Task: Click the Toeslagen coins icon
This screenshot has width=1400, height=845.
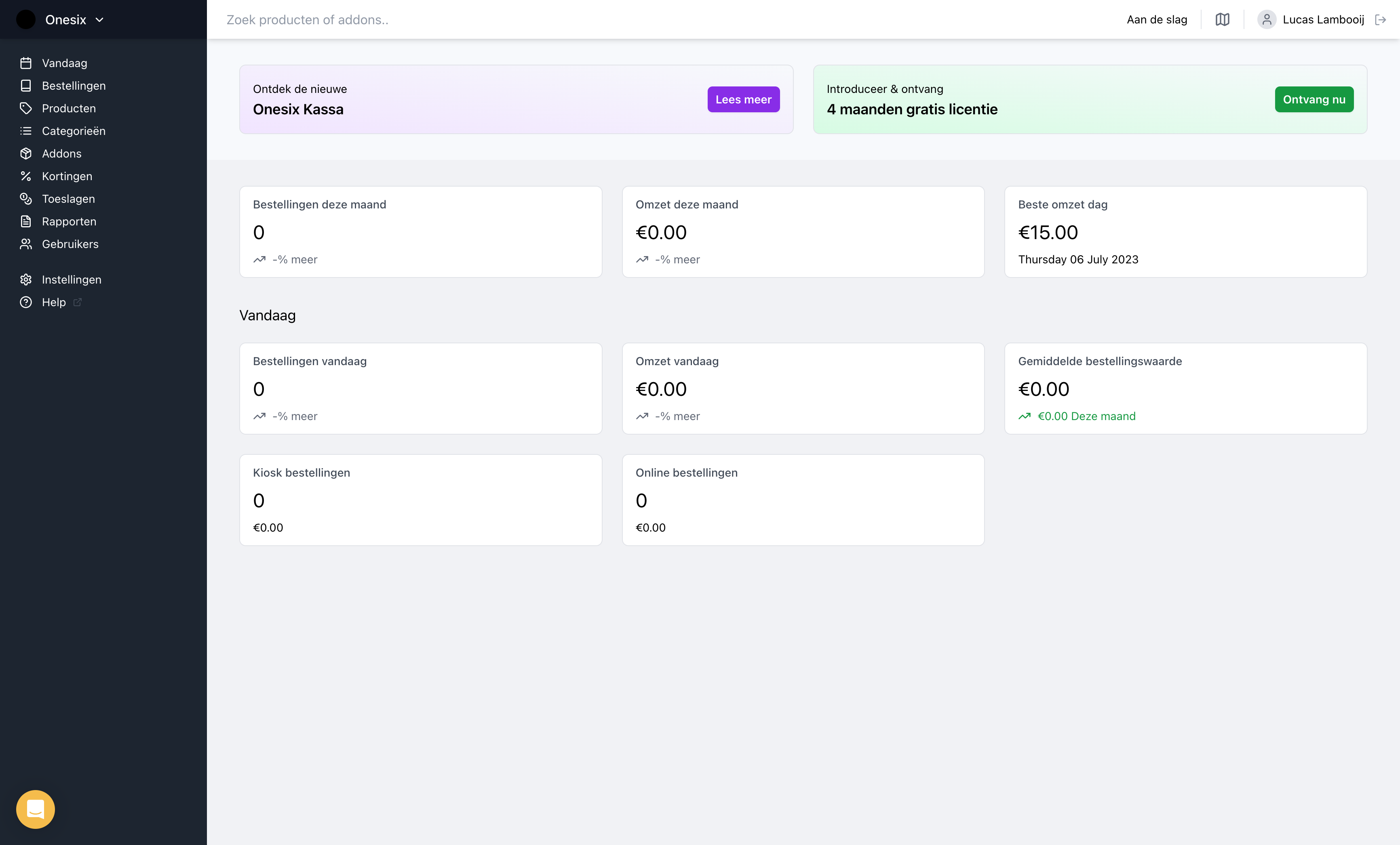Action: 25,199
